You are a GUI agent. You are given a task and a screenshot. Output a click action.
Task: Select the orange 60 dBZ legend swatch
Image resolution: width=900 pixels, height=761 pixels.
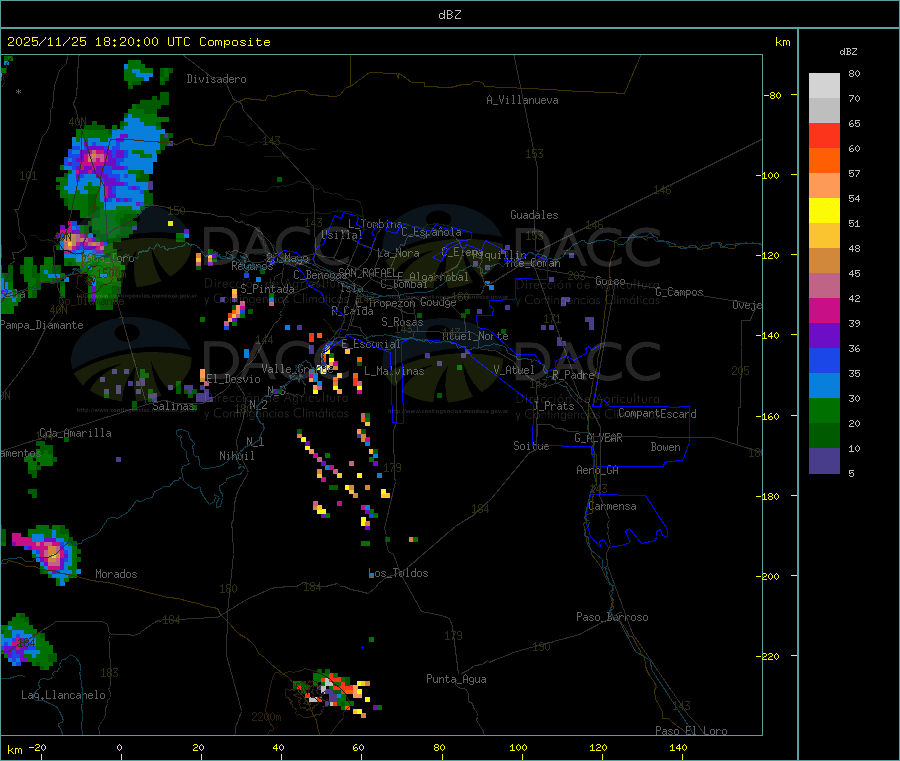(824, 161)
